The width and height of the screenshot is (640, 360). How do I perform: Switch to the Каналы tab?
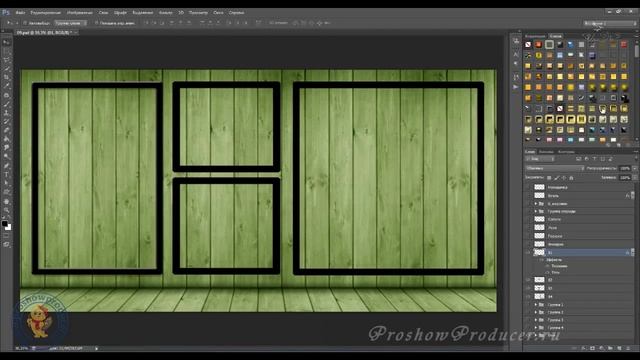point(546,152)
